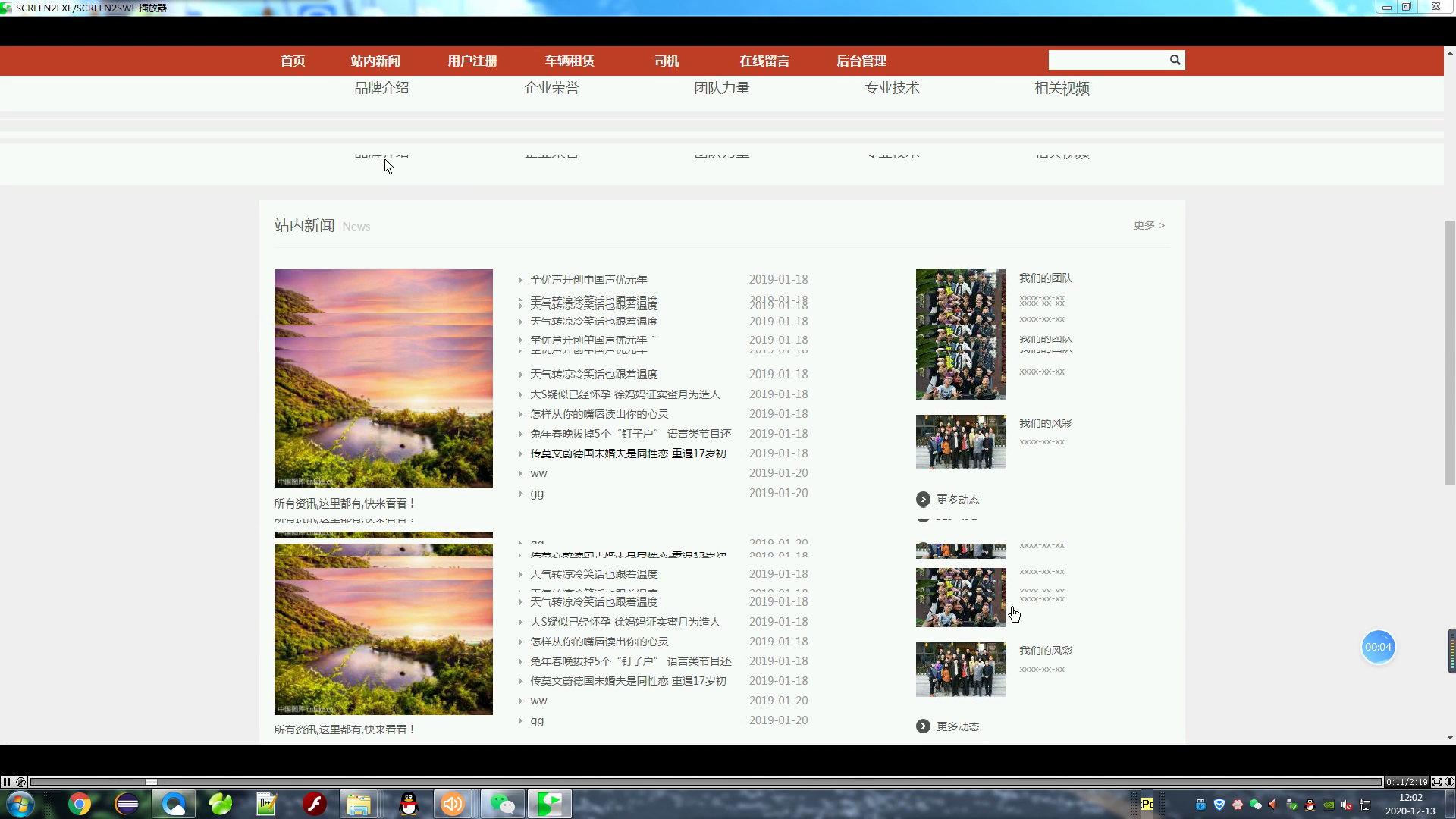Select the 相关视频 tab
The width and height of the screenshot is (1456, 819).
pos(1062,88)
